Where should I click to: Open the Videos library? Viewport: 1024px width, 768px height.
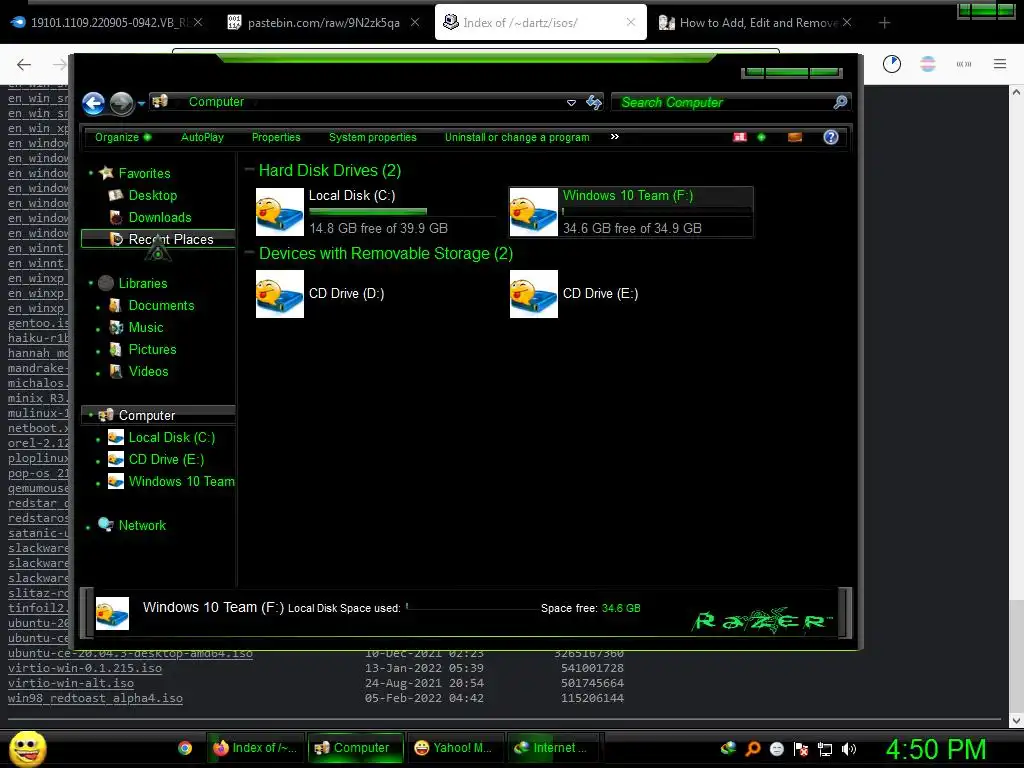[148, 372]
